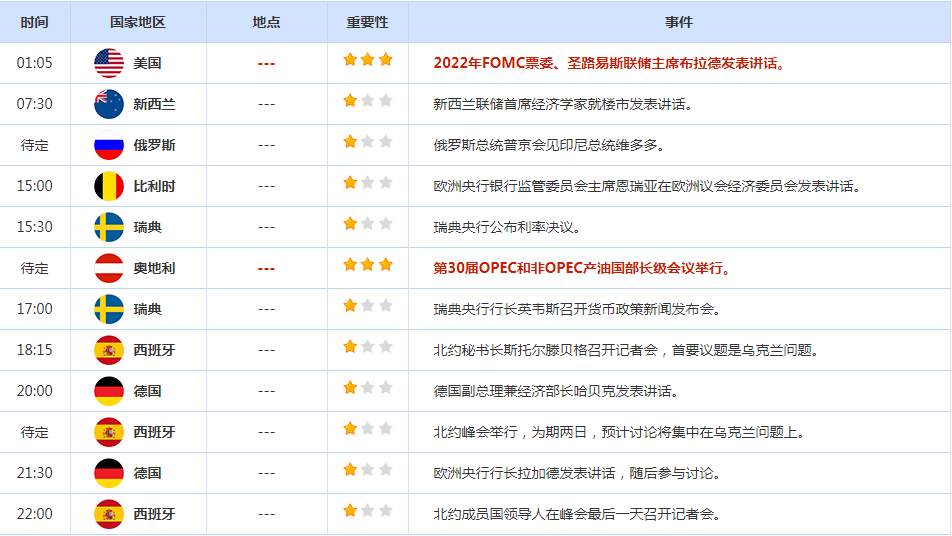Click the Belgium flag icon

point(109,186)
